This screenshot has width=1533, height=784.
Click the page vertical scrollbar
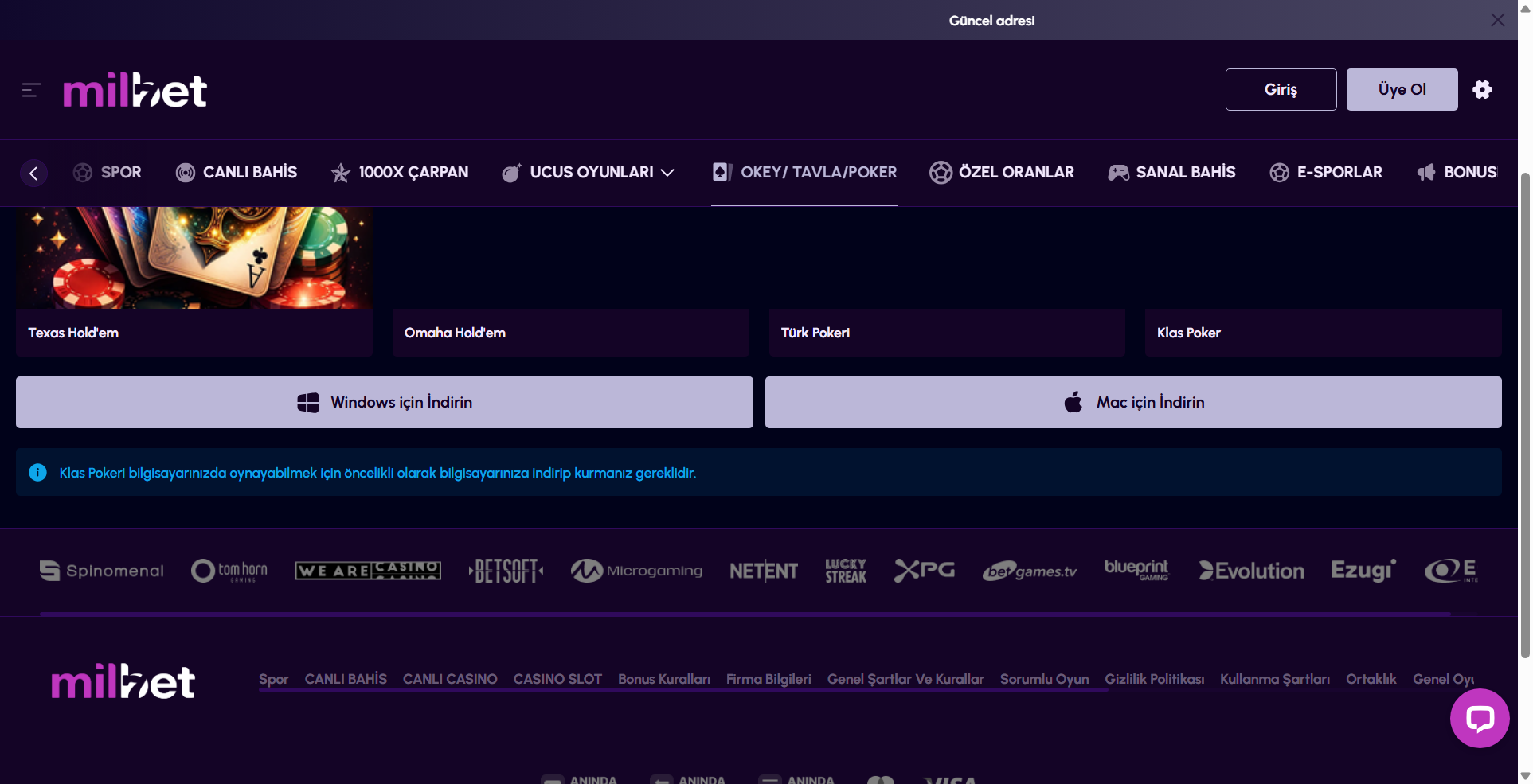pyautogui.click(x=1525, y=414)
